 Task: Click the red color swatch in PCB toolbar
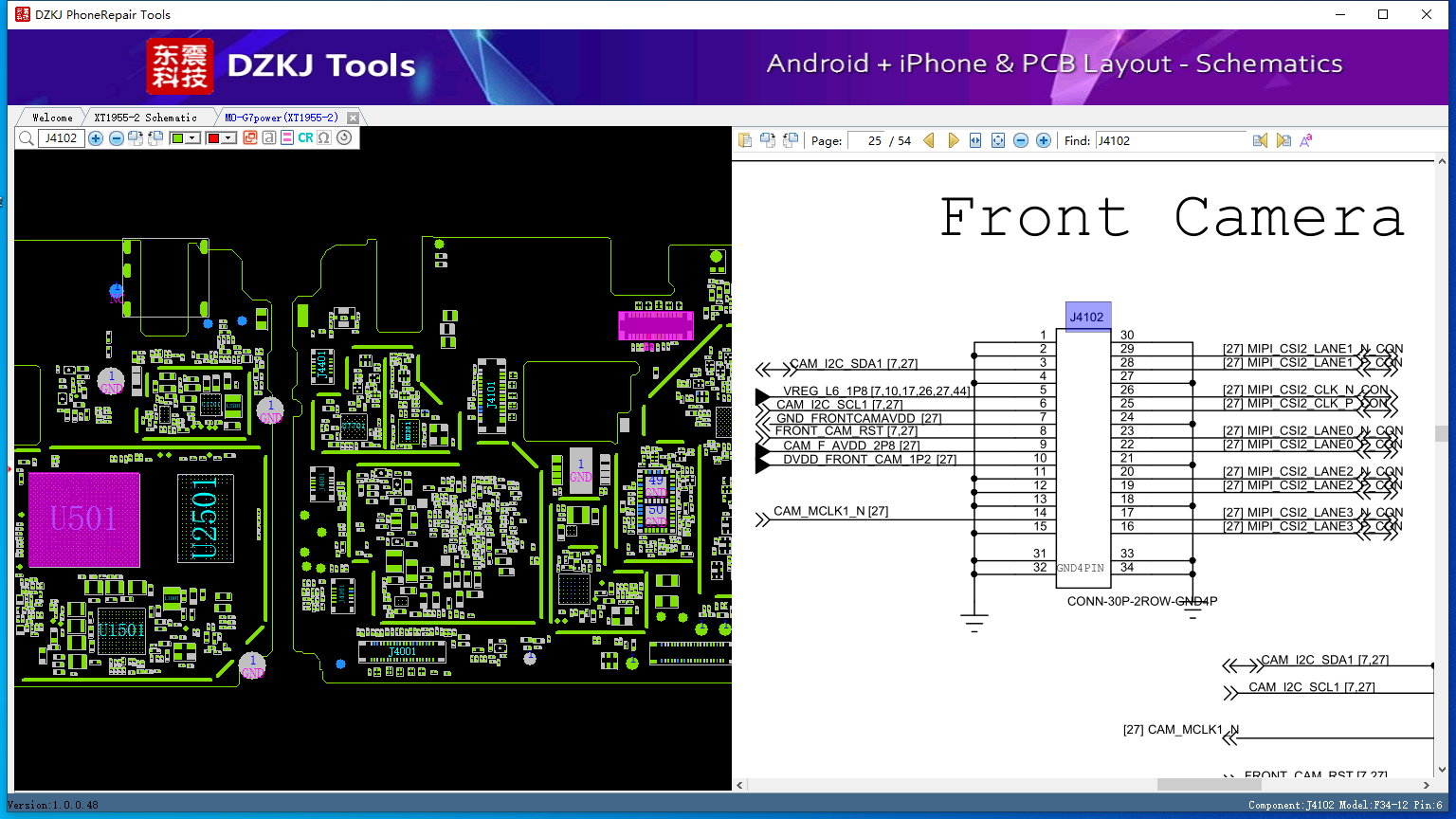click(x=213, y=138)
